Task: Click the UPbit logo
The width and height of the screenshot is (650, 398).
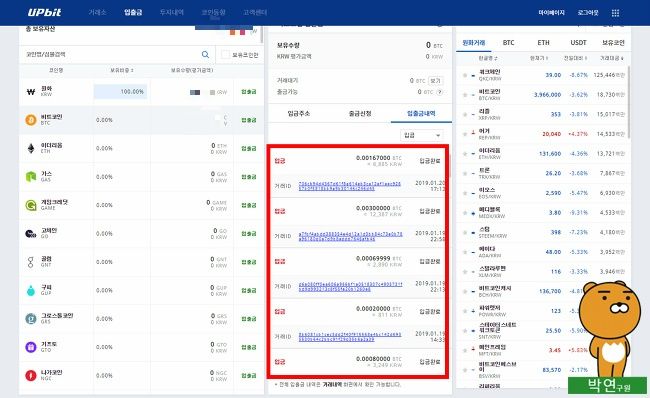Action: [x=44, y=12]
